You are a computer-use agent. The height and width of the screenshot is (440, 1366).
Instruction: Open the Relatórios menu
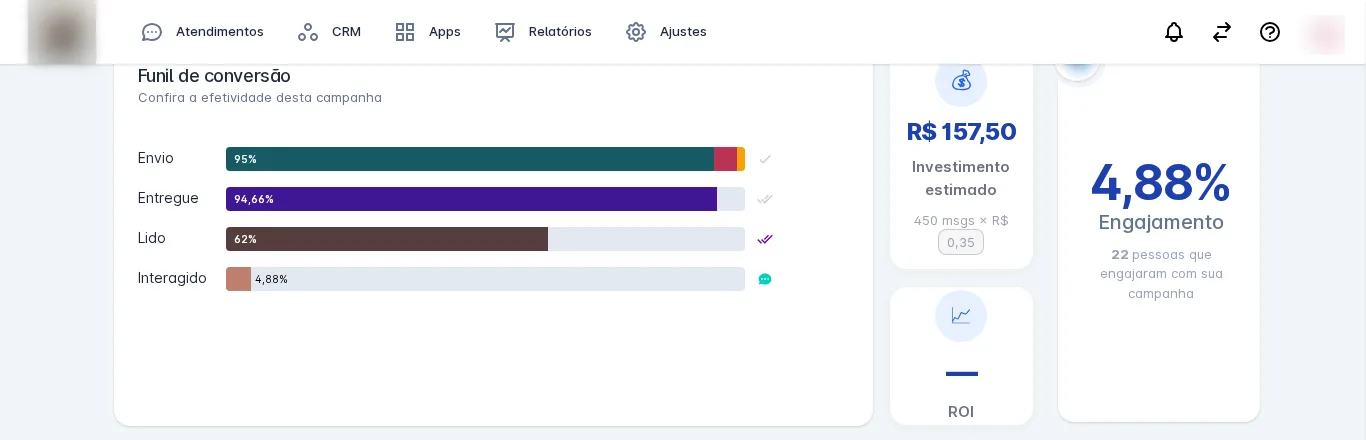pos(543,32)
